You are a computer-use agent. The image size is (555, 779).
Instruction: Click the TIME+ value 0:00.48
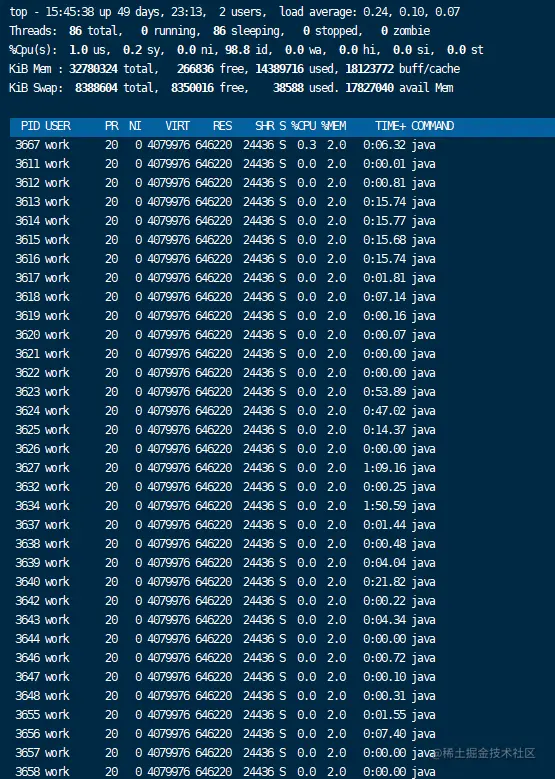click(385, 544)
